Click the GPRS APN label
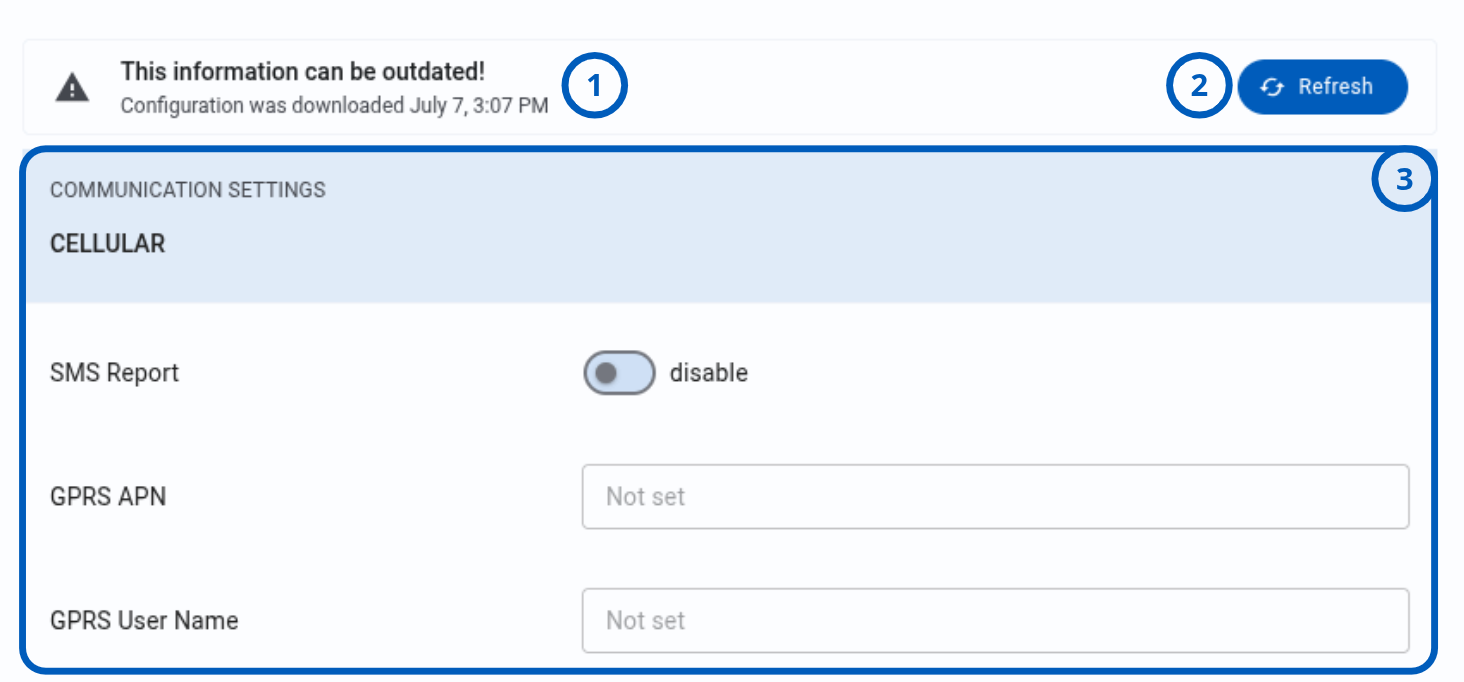 (x=108, y=496)
